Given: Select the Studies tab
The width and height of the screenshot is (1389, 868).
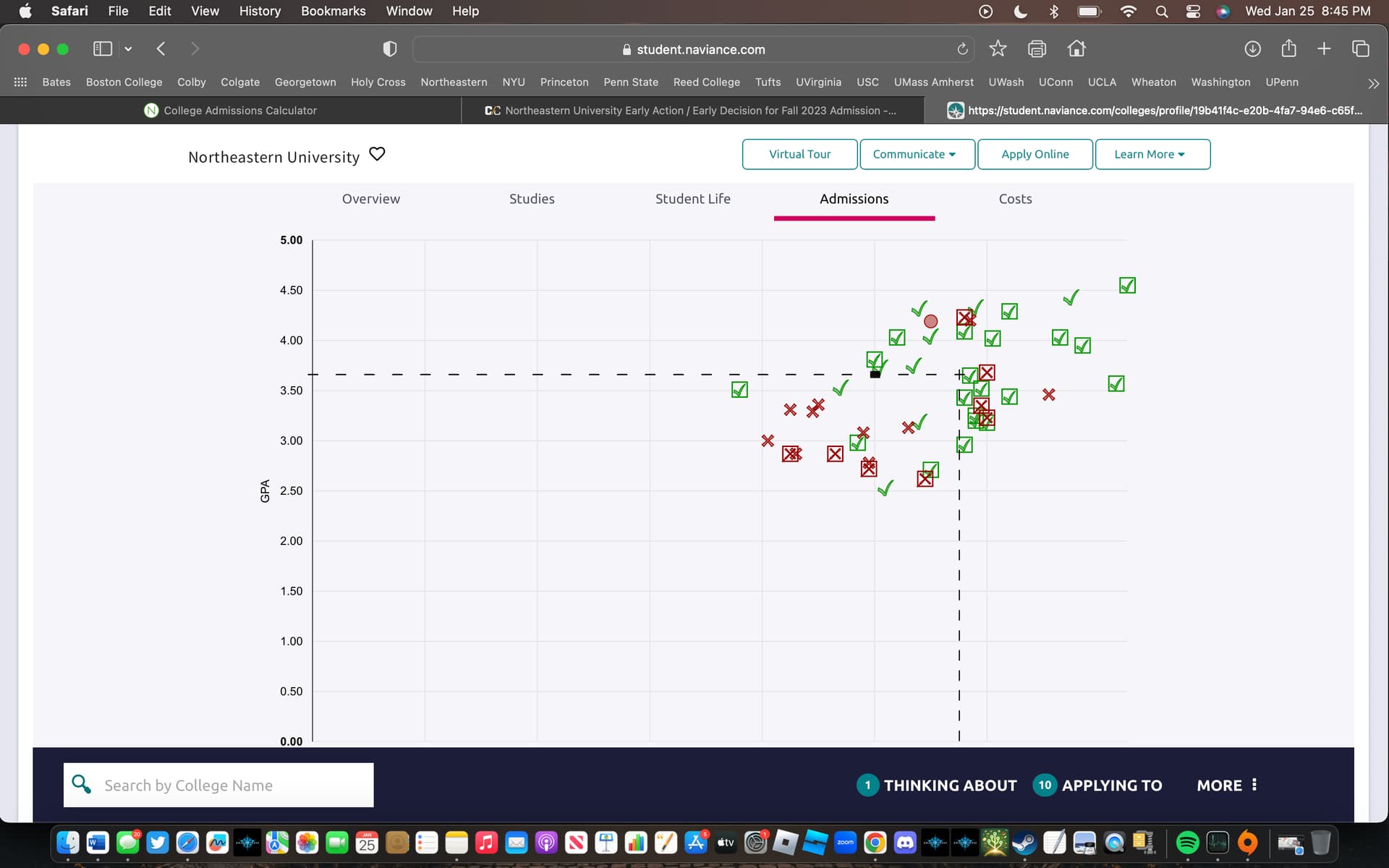Looking at the screenshot, I should coord(532,199).
